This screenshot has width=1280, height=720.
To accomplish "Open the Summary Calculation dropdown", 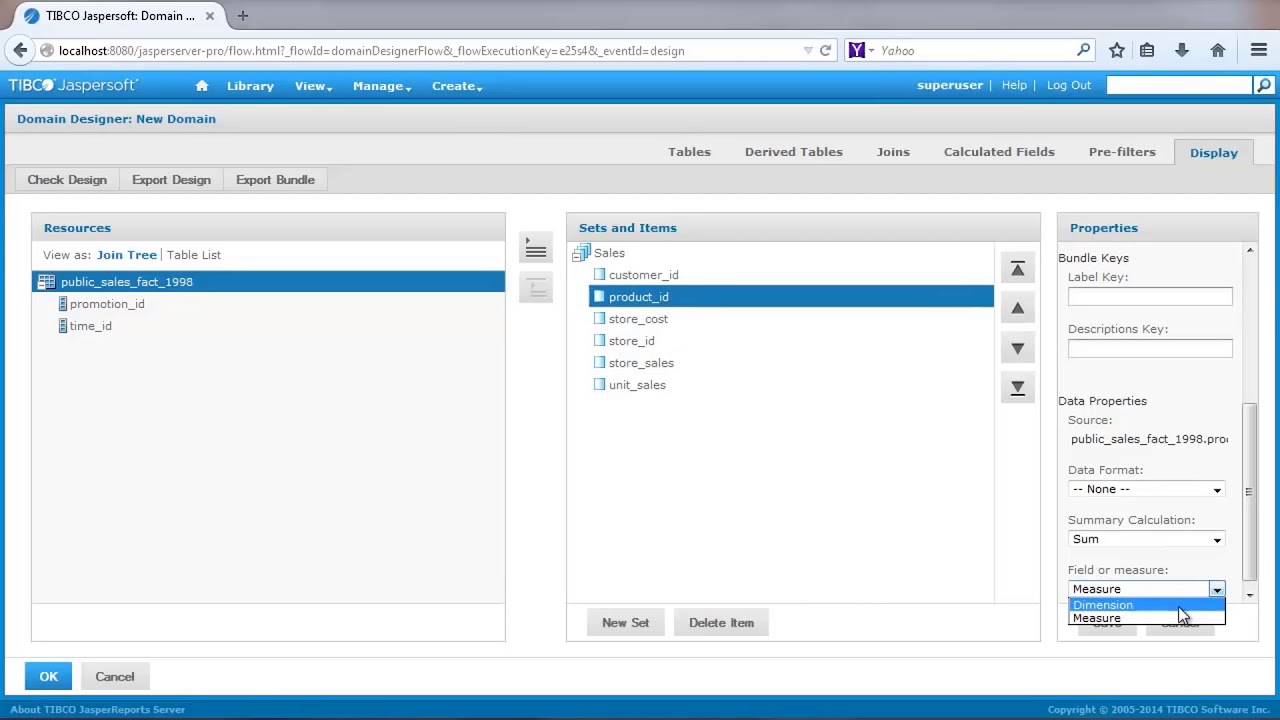I will coord(1146,539).
